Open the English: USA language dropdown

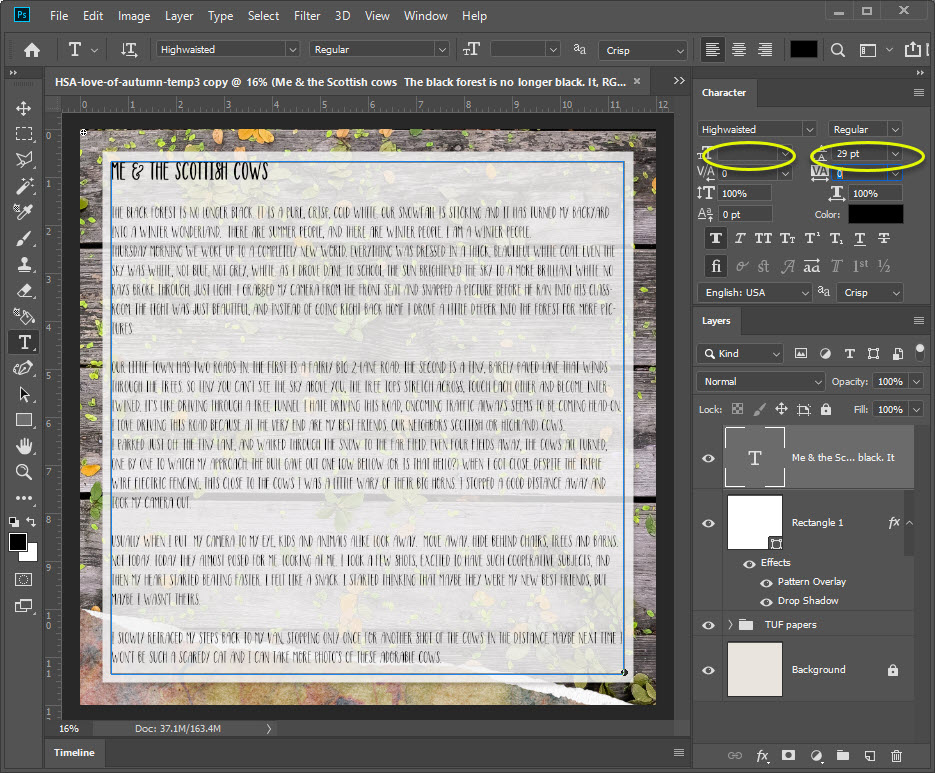[x=754, y=292]
